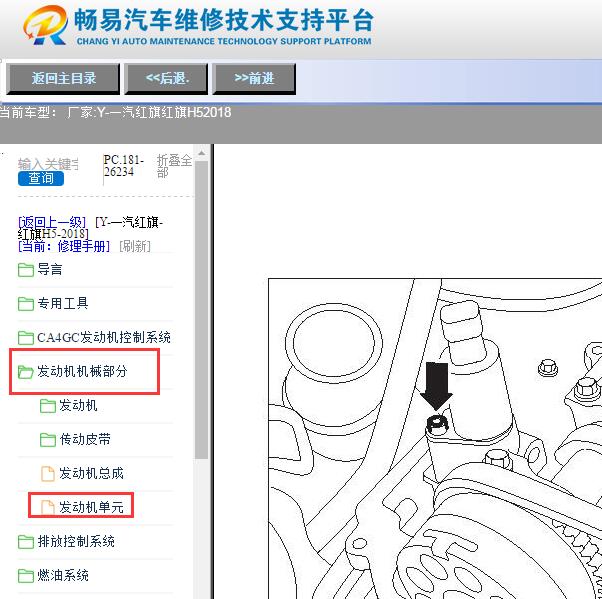Click the 当前：修理手册 link
602x599 pixels.
click(x=64, y=246)
